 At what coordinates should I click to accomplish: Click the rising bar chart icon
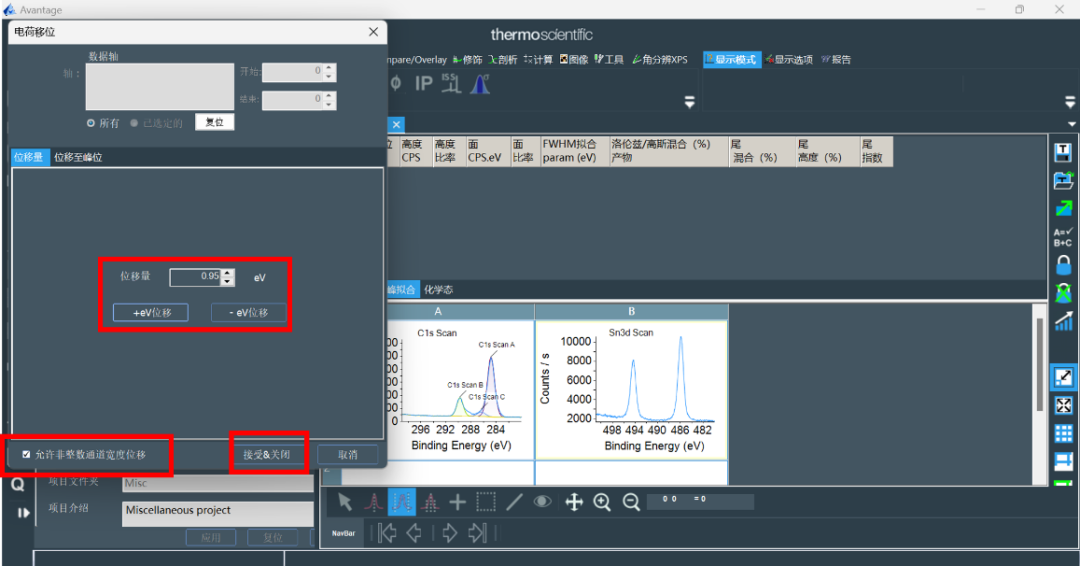click(x=1063, y=321)
